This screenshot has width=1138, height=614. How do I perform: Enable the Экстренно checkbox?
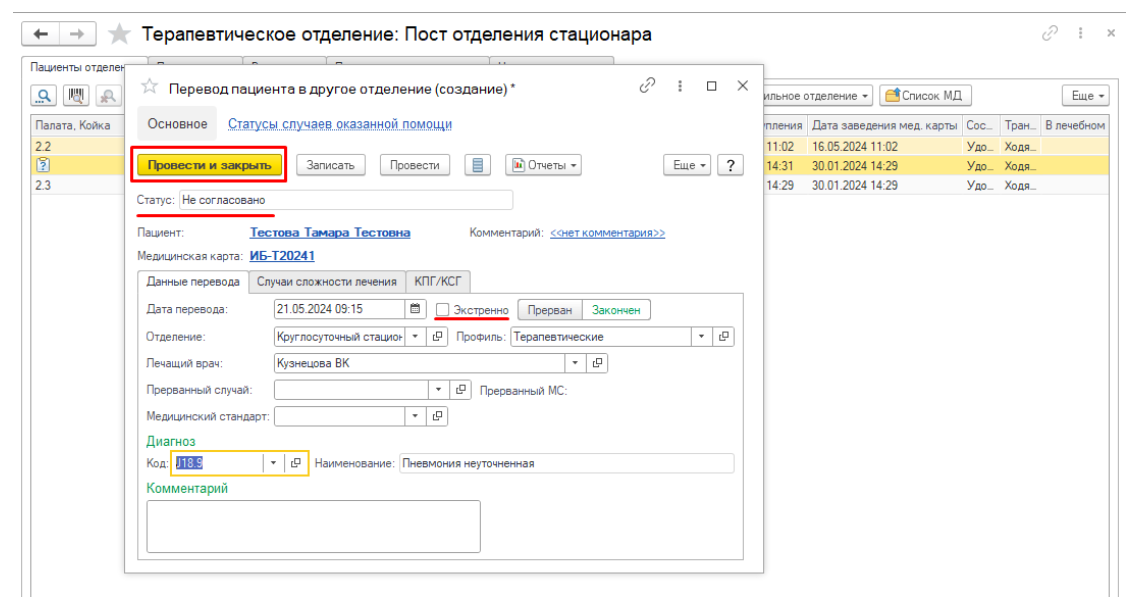coord(443,311)
